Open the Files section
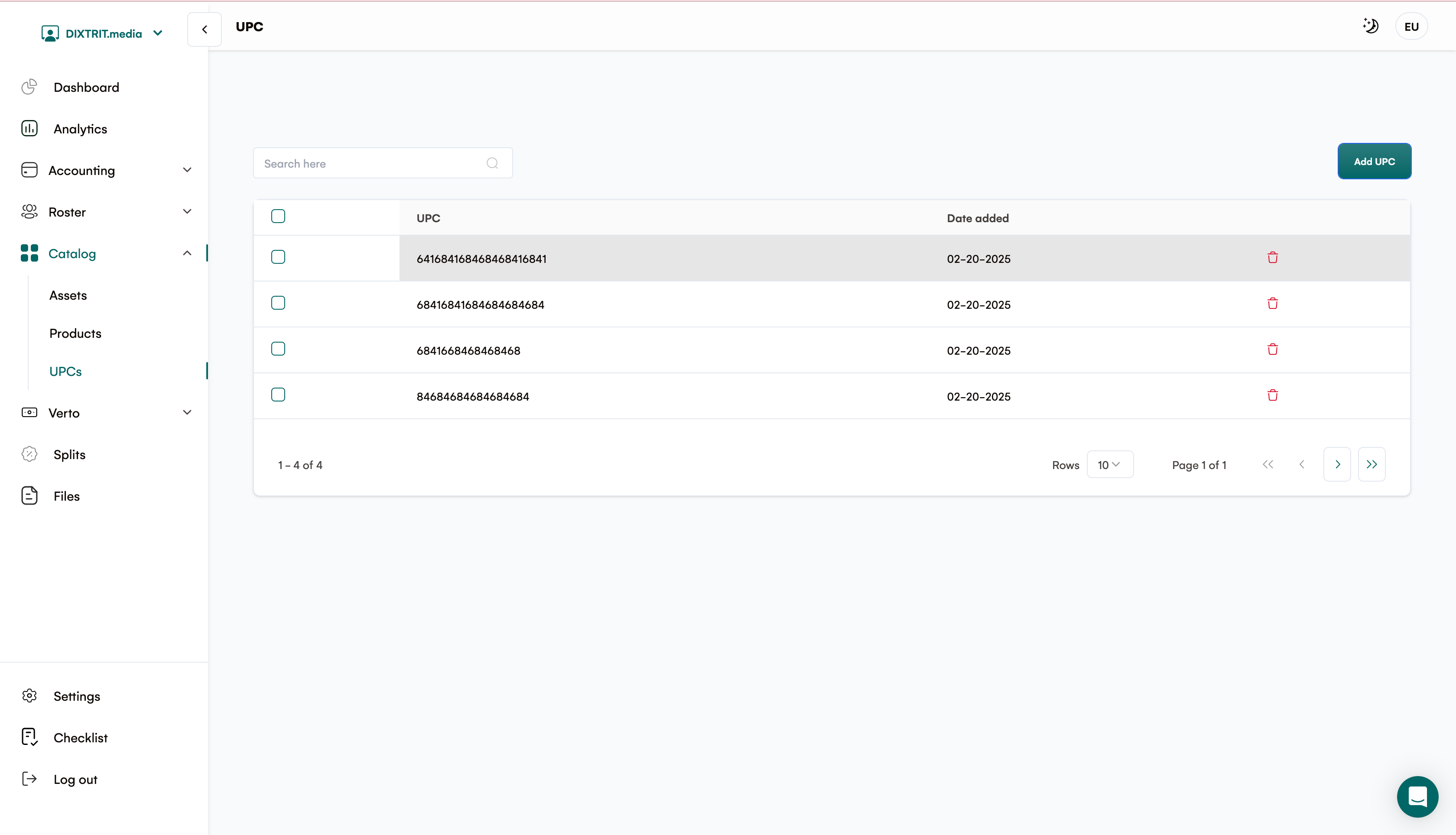 coord(67,496)
